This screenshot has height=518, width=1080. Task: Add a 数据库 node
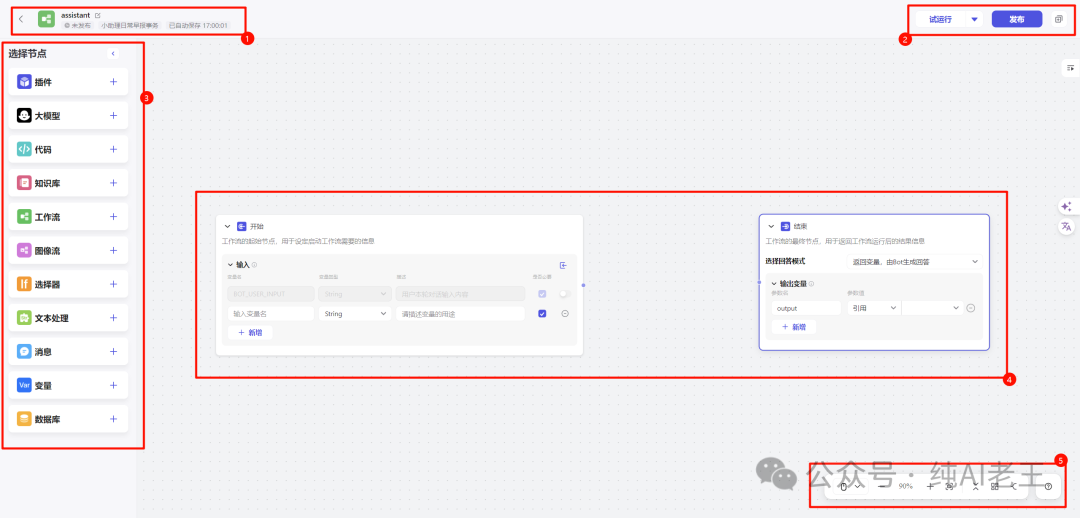point(114,419)
